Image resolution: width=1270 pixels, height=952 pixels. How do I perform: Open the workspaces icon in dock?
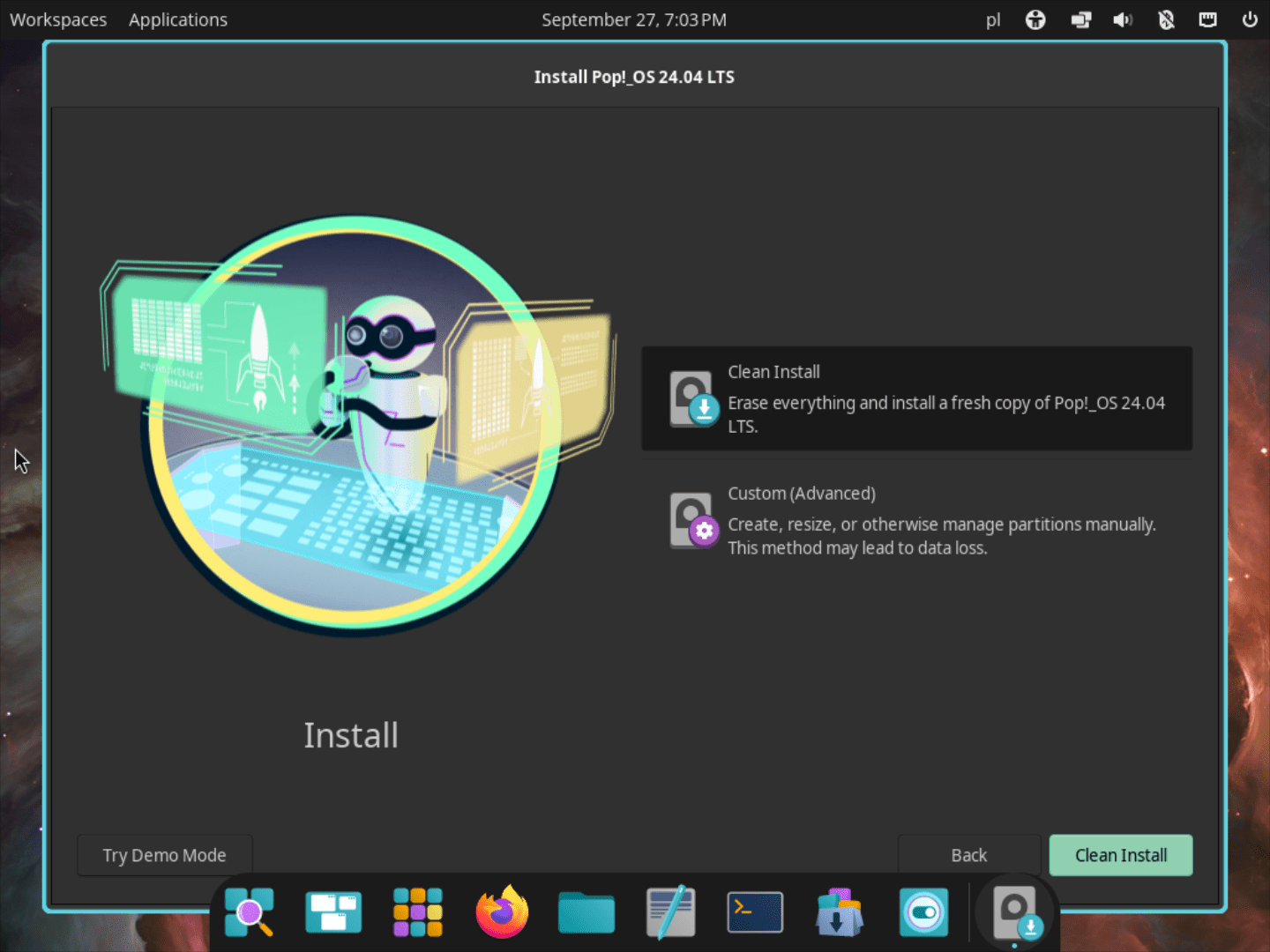pos(333,912)
